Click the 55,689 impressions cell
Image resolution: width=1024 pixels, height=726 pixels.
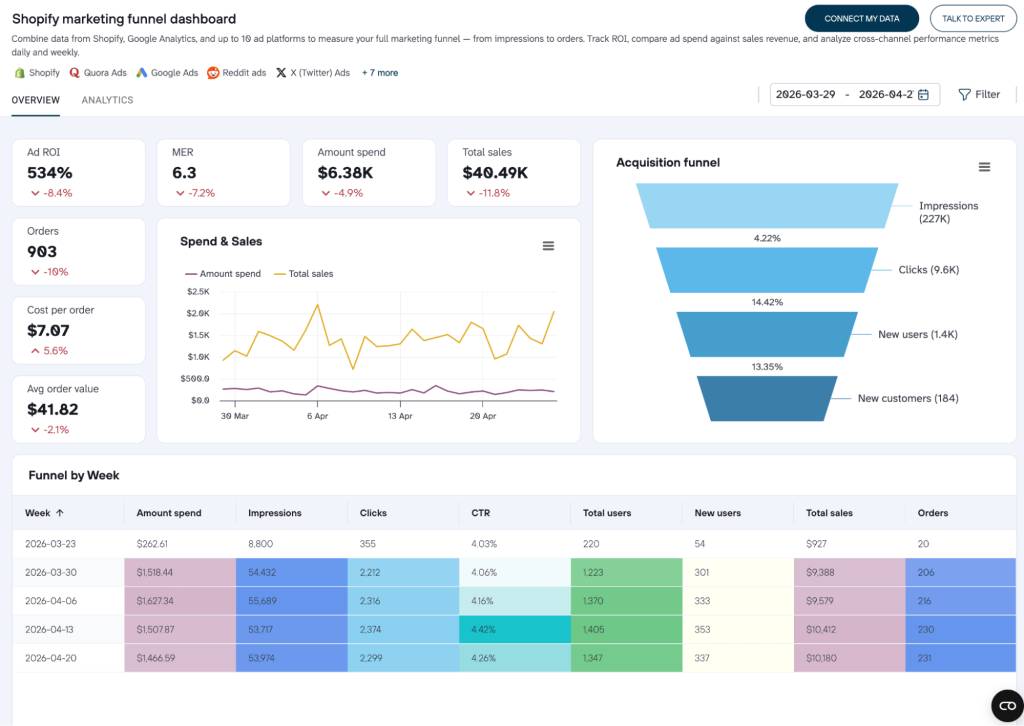click(x=291, y=601)
